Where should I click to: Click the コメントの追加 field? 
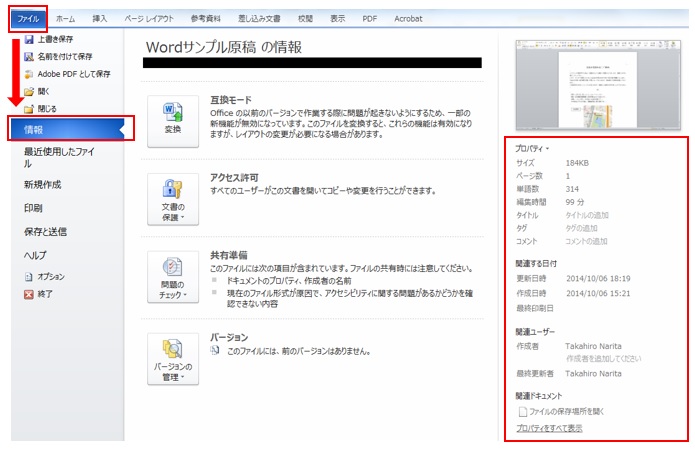[x=586, y=241]
